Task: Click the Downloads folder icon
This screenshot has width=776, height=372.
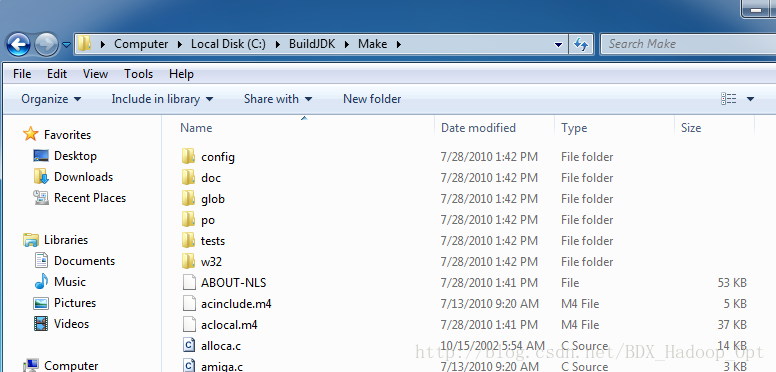Action: coord(41,176)
